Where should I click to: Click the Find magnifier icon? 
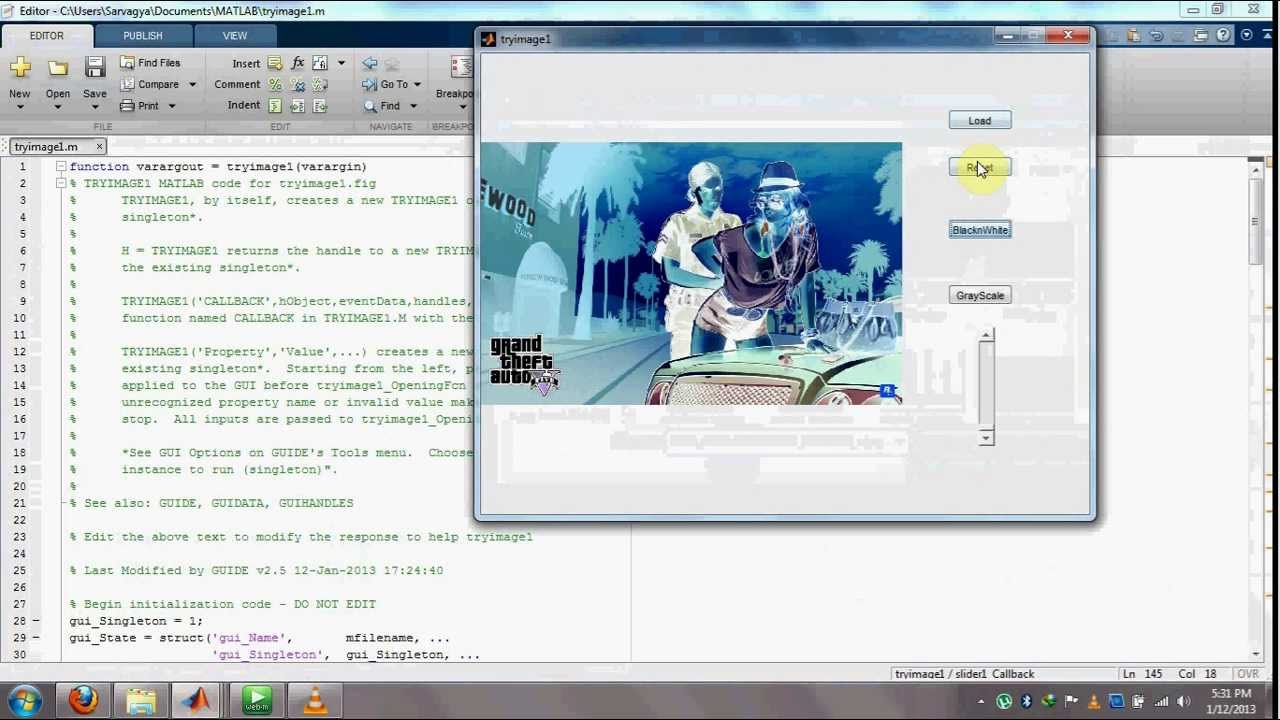point(370,105)
